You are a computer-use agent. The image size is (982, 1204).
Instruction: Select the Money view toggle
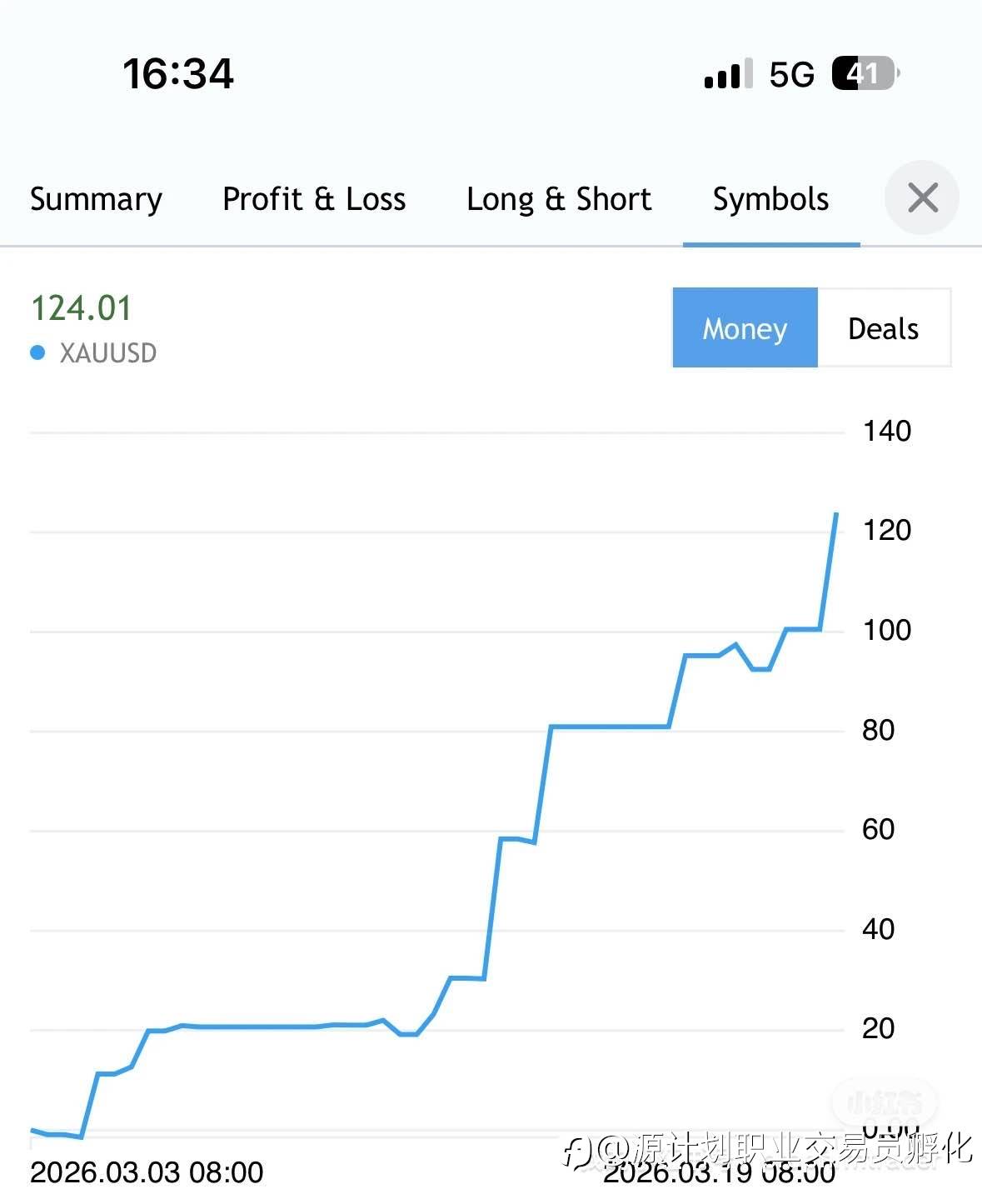[745, 328]
